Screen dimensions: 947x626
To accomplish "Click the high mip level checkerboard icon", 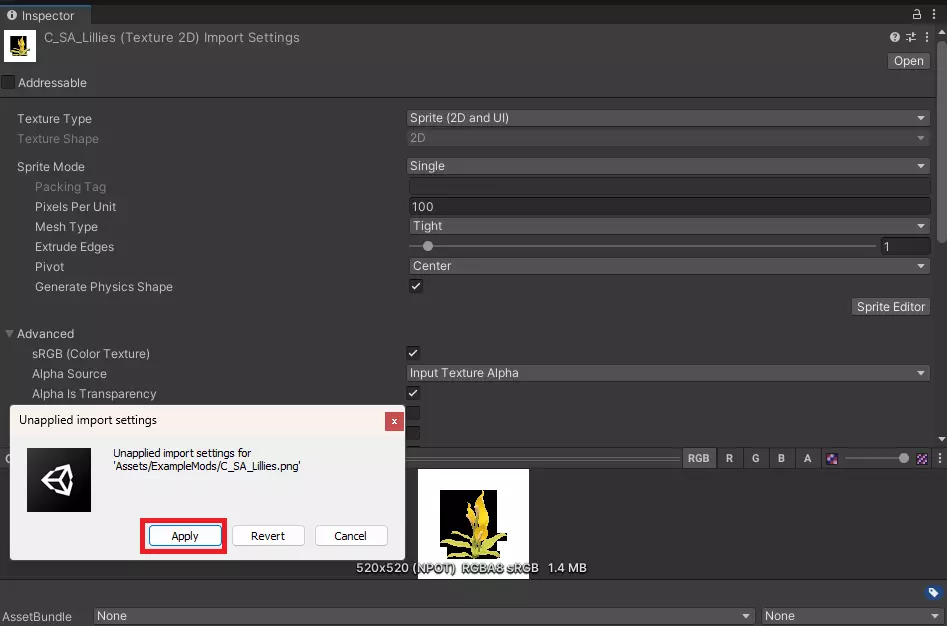I will [x=922, y=459].
